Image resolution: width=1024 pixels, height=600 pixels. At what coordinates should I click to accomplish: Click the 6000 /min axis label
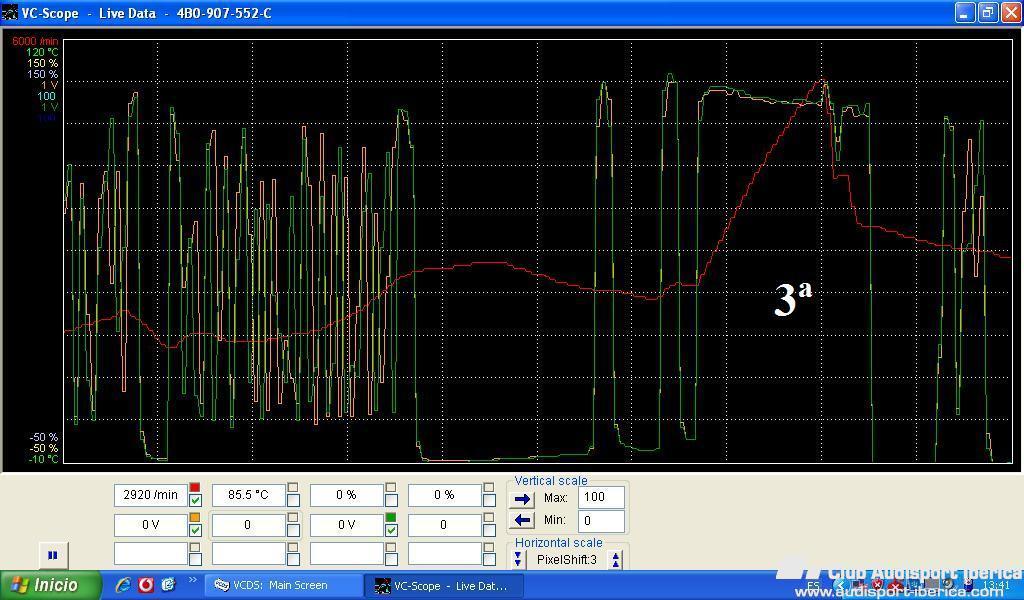[35, 41]
